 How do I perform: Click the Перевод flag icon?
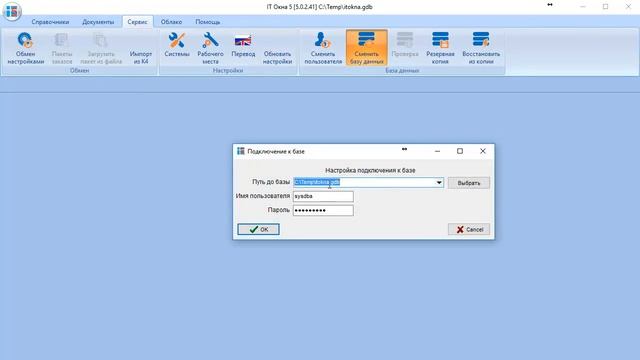[243, 45]
